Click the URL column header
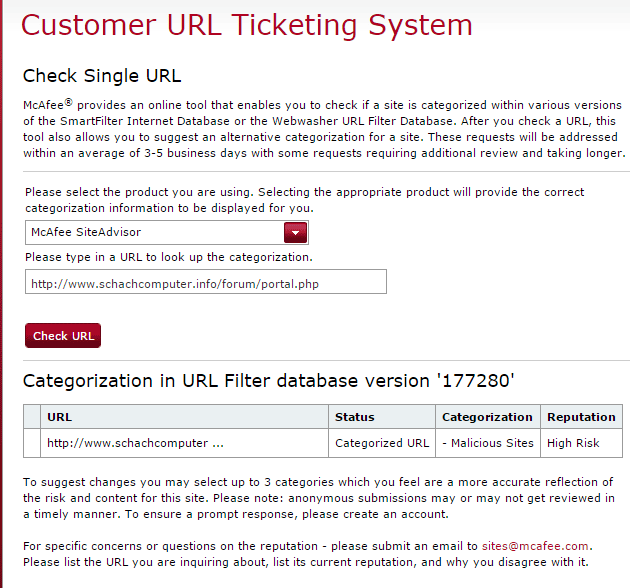The width and height of the screenshot is (630, 588). click(x=60, y=417)
